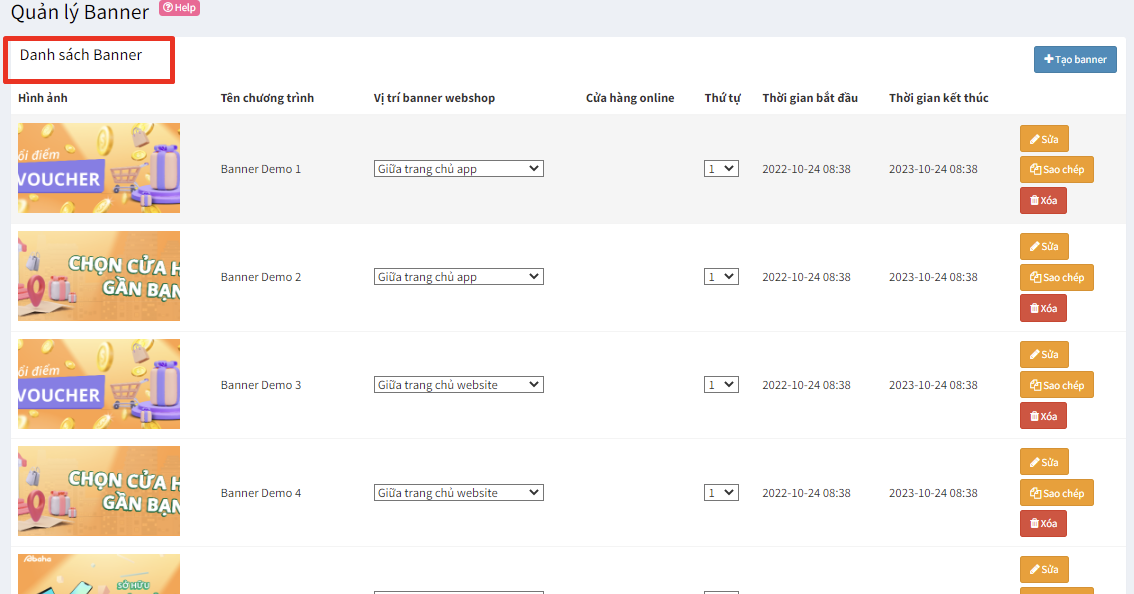The image size is (1134, 594).
Task: Remove Banner Demo 2 using Xóa
Action: pyautogui.click(x=1043, y=309)
